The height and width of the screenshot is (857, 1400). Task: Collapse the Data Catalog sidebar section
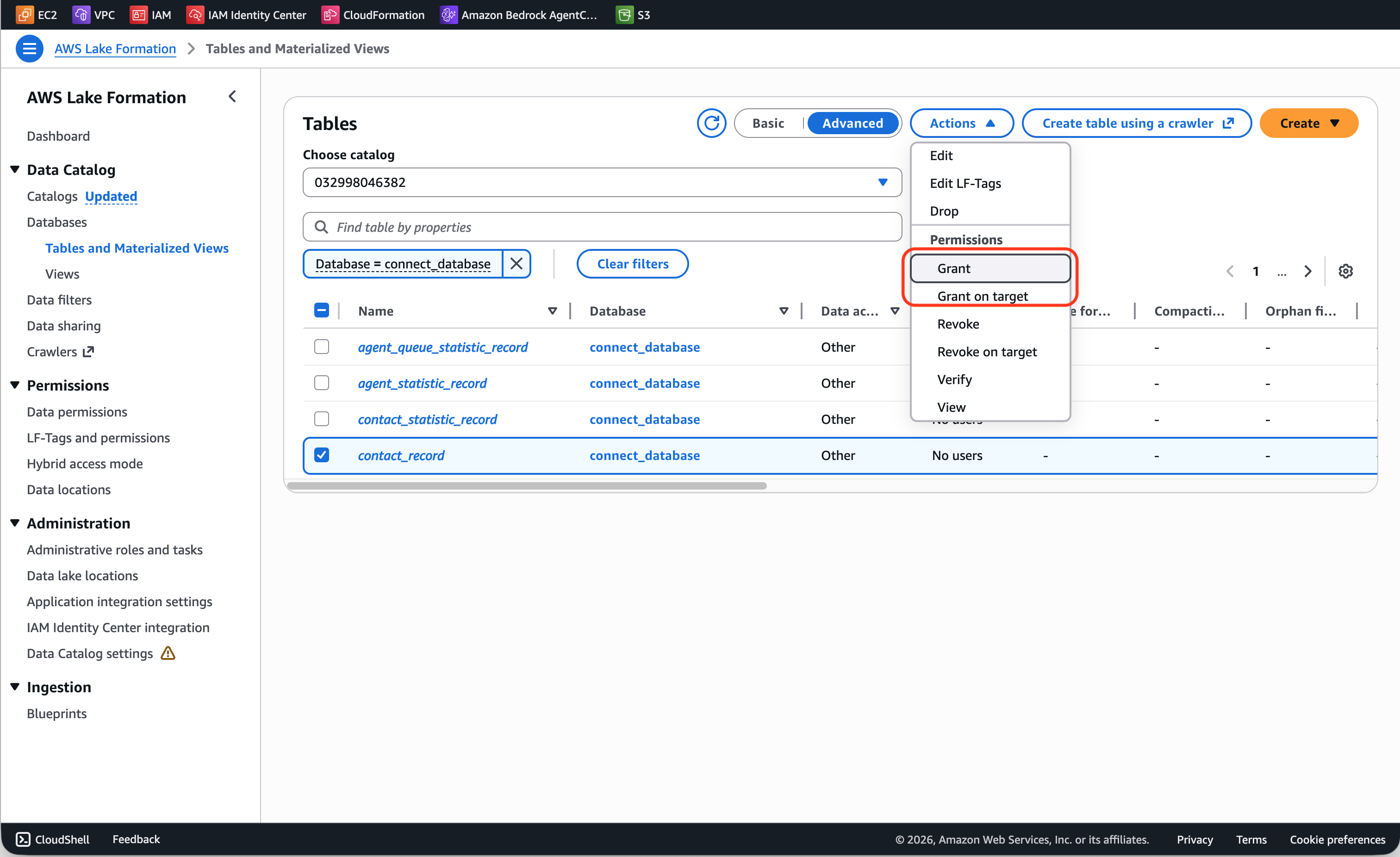(15, 170)
